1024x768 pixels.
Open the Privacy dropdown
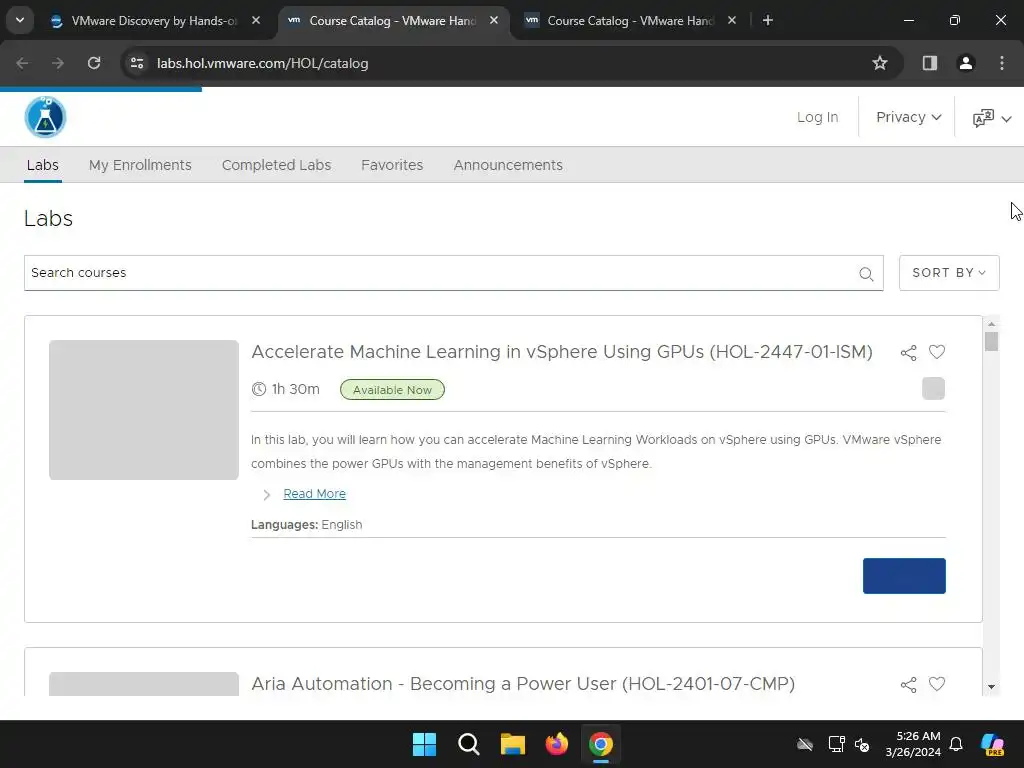[x=908, y=117]
